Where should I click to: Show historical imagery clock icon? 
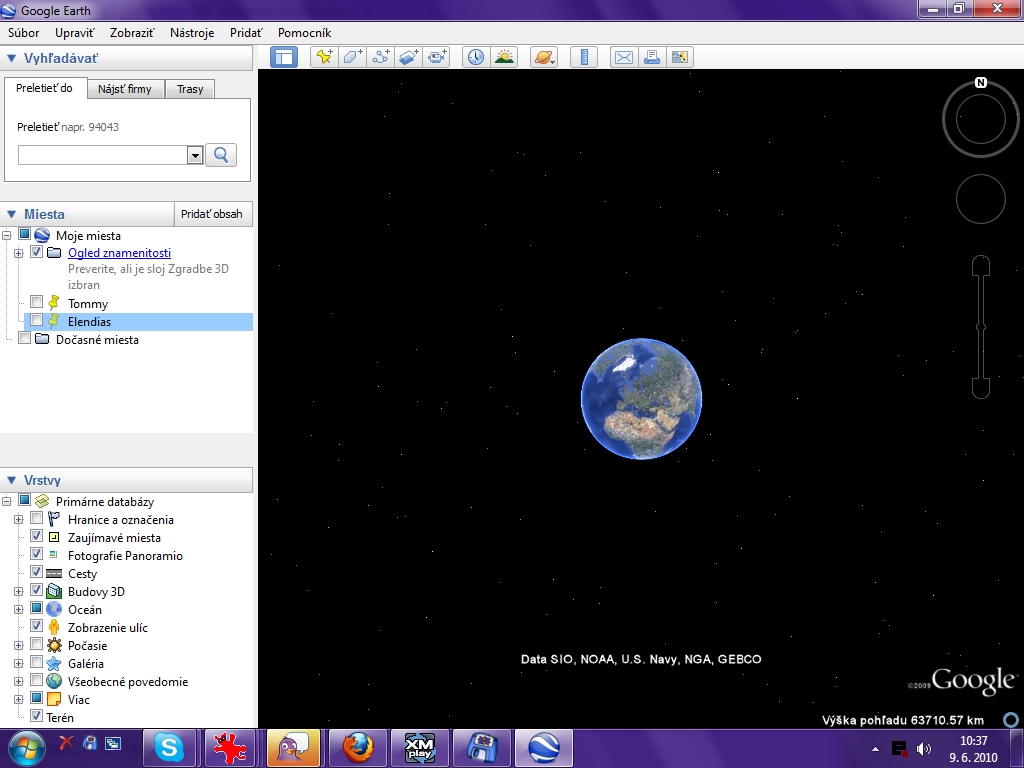476,57
